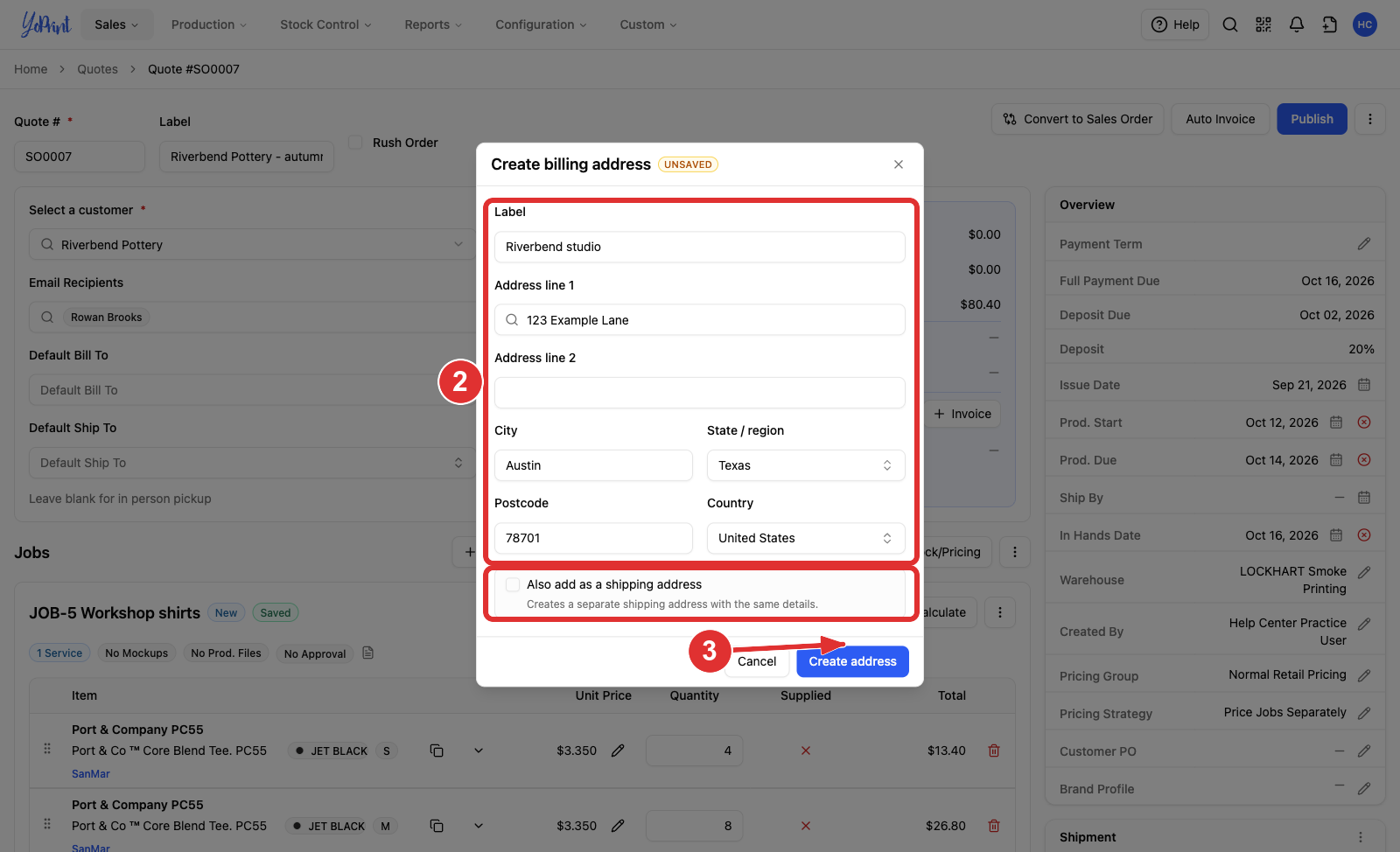Click the Address line 2 field
Viewport: 1400px width, 852px height.
click(x=699, y=393)
